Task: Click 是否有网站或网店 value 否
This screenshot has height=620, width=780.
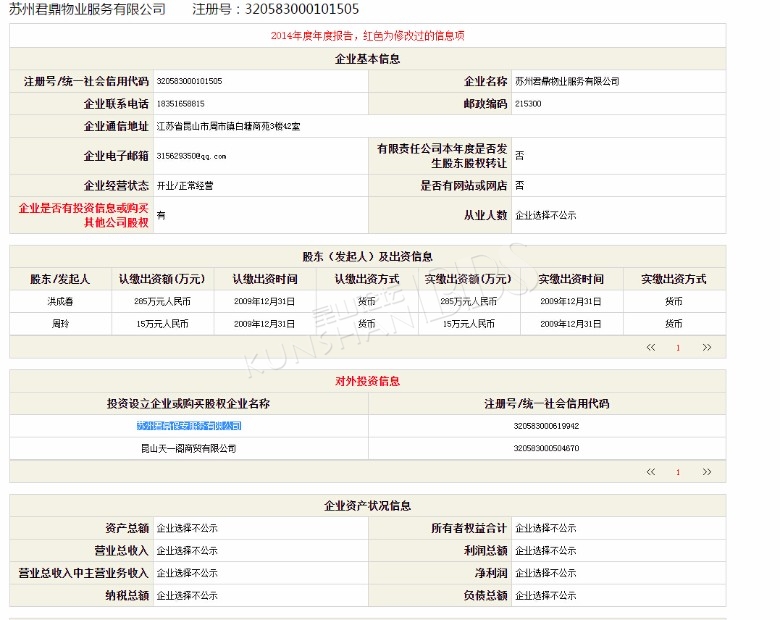Action: [519, 186]
